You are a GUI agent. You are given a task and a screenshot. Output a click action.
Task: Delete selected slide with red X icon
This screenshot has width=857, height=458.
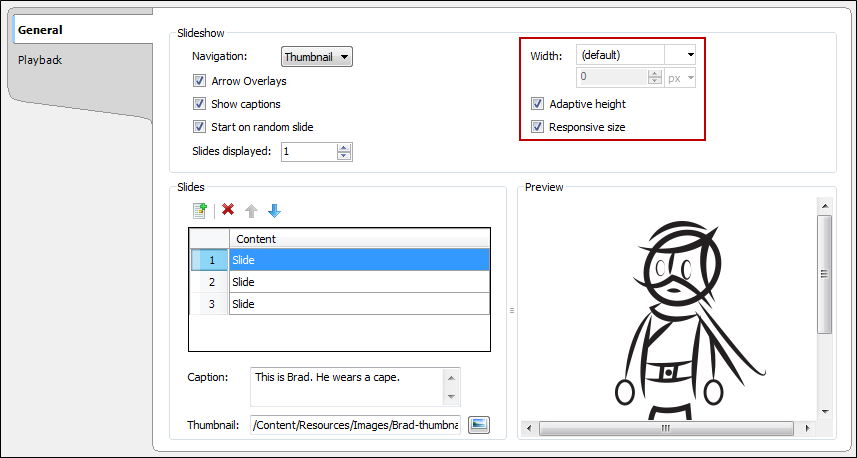pyautogui.click(x=228, y=209)
